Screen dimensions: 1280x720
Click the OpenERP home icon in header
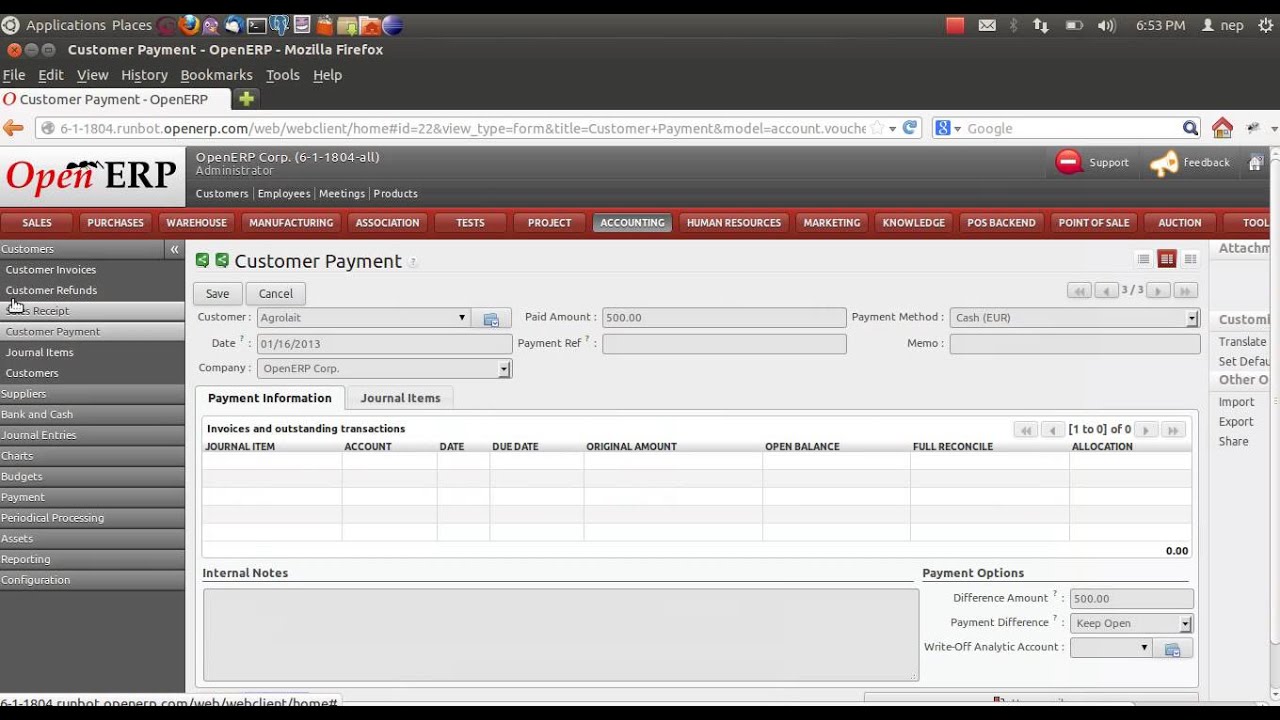pos(1256,162)
